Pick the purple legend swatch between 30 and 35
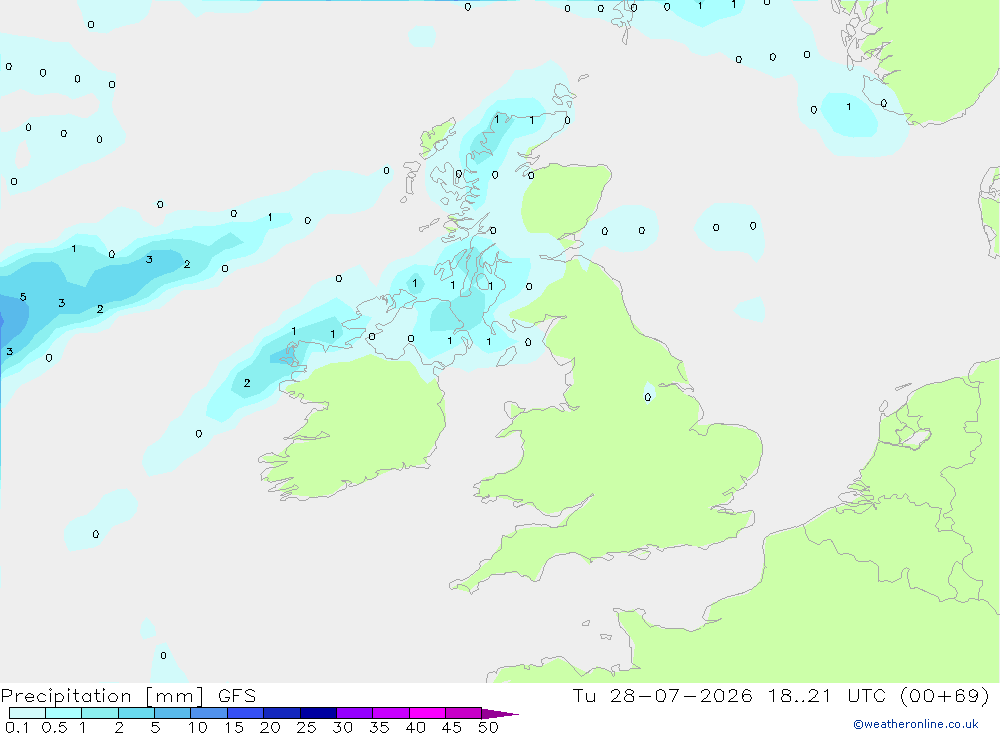The width and height of the screenshot is (1000, 733). tap(355, 713)
